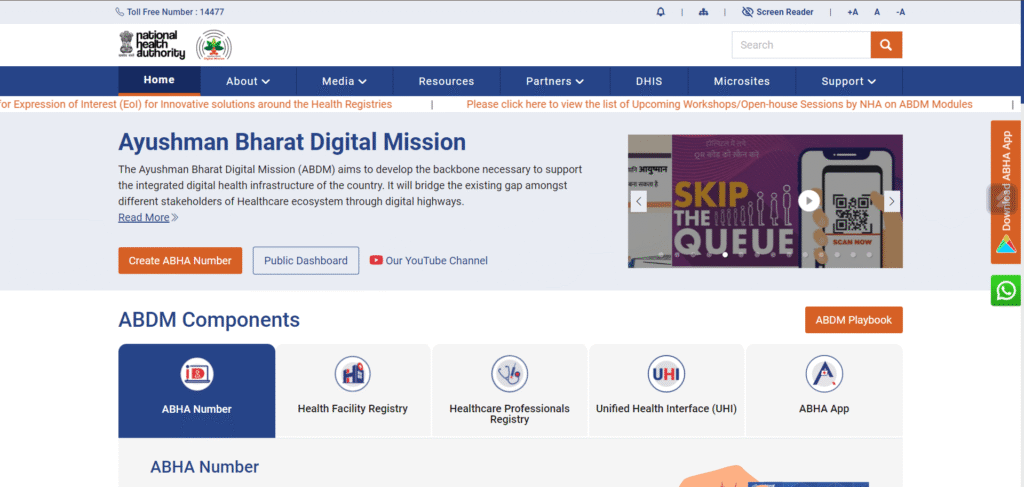Go to the Home tab
Screen dimensions: 1024x487
click(159, 80)
